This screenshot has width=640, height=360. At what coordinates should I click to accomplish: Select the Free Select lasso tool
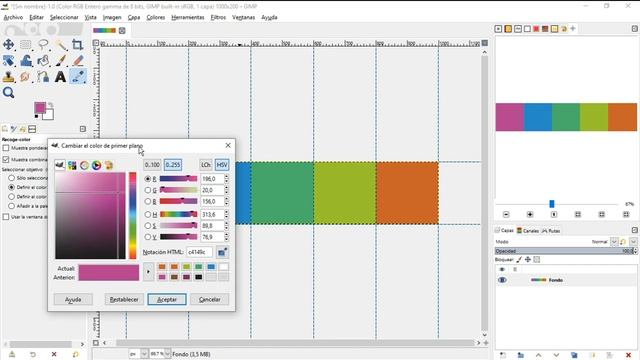coord(43,44)
